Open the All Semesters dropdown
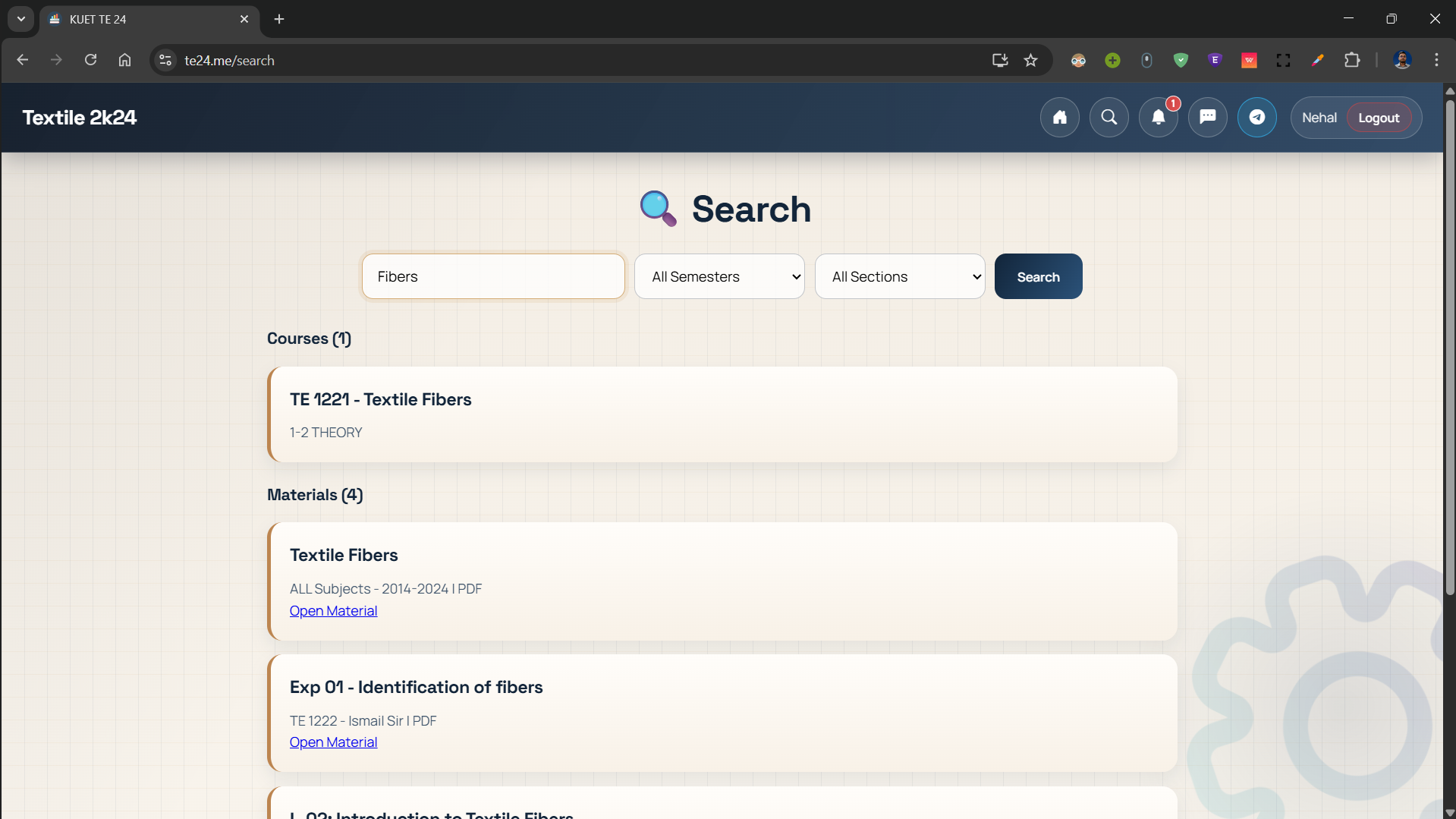Viewport: 1456px width, 819px height. click(x=719, y=276)
